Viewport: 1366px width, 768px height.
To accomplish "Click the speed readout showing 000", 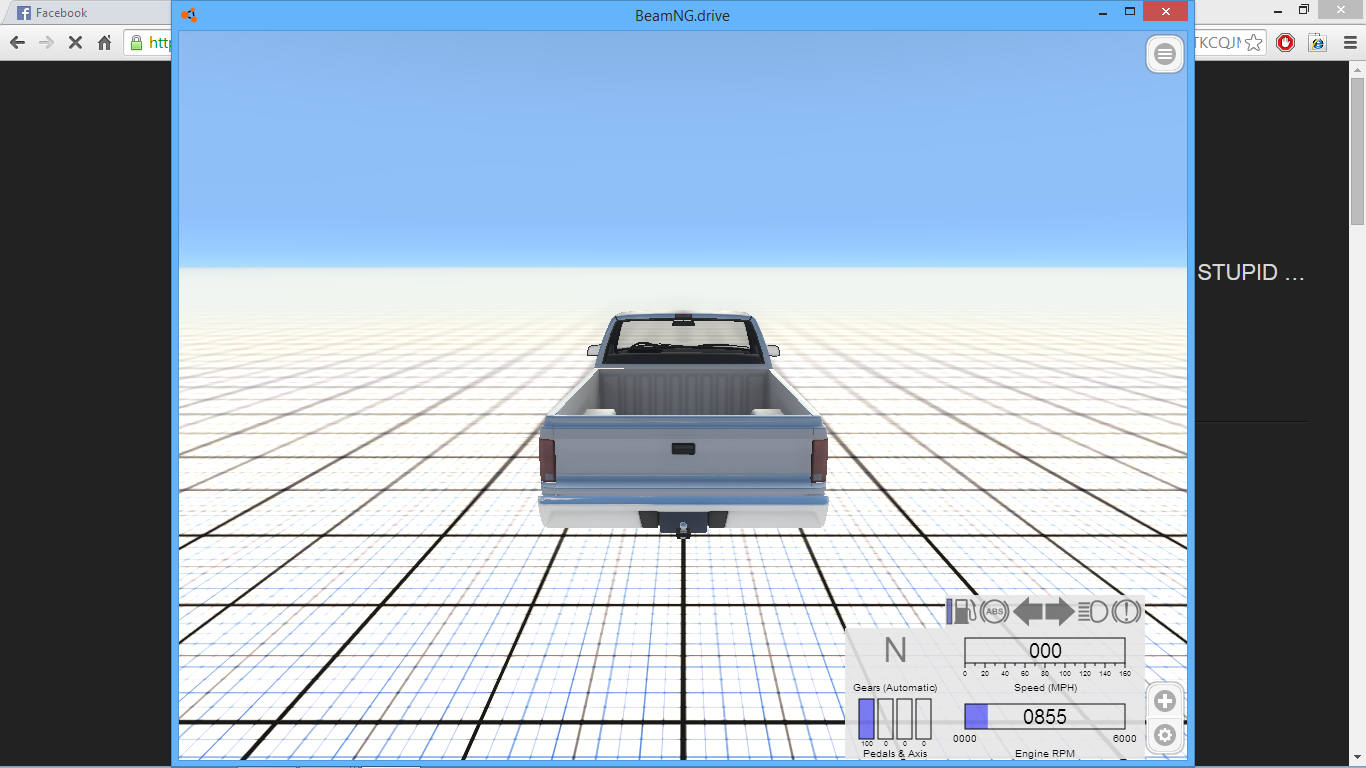I will click(x=1045, y=651).
